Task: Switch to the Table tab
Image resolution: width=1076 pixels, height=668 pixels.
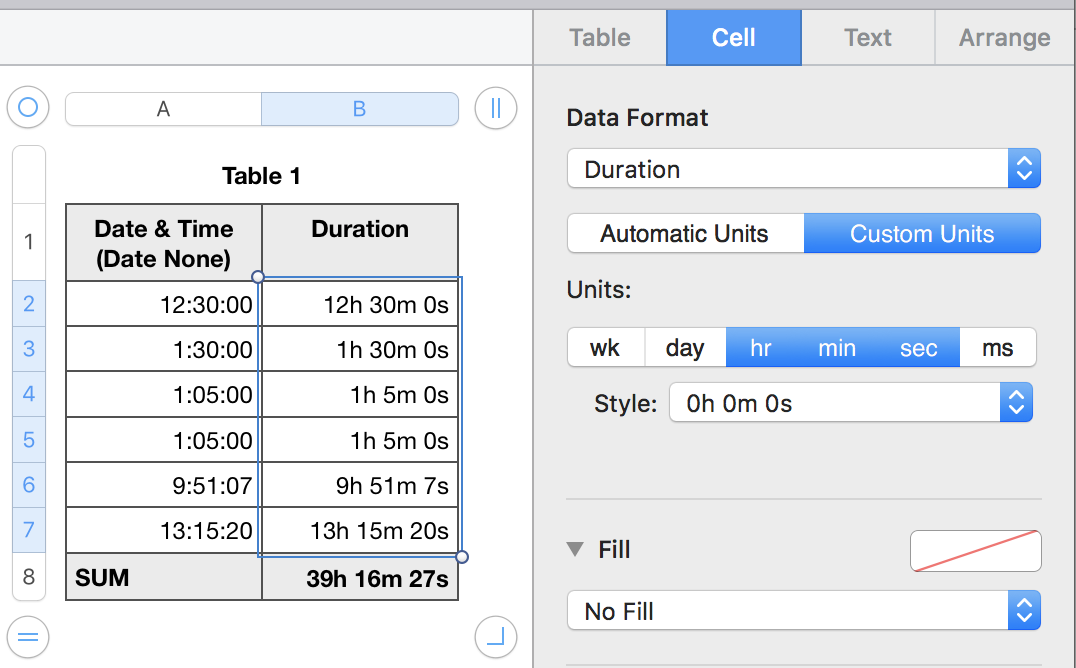Action: click(x=600, y=38)
